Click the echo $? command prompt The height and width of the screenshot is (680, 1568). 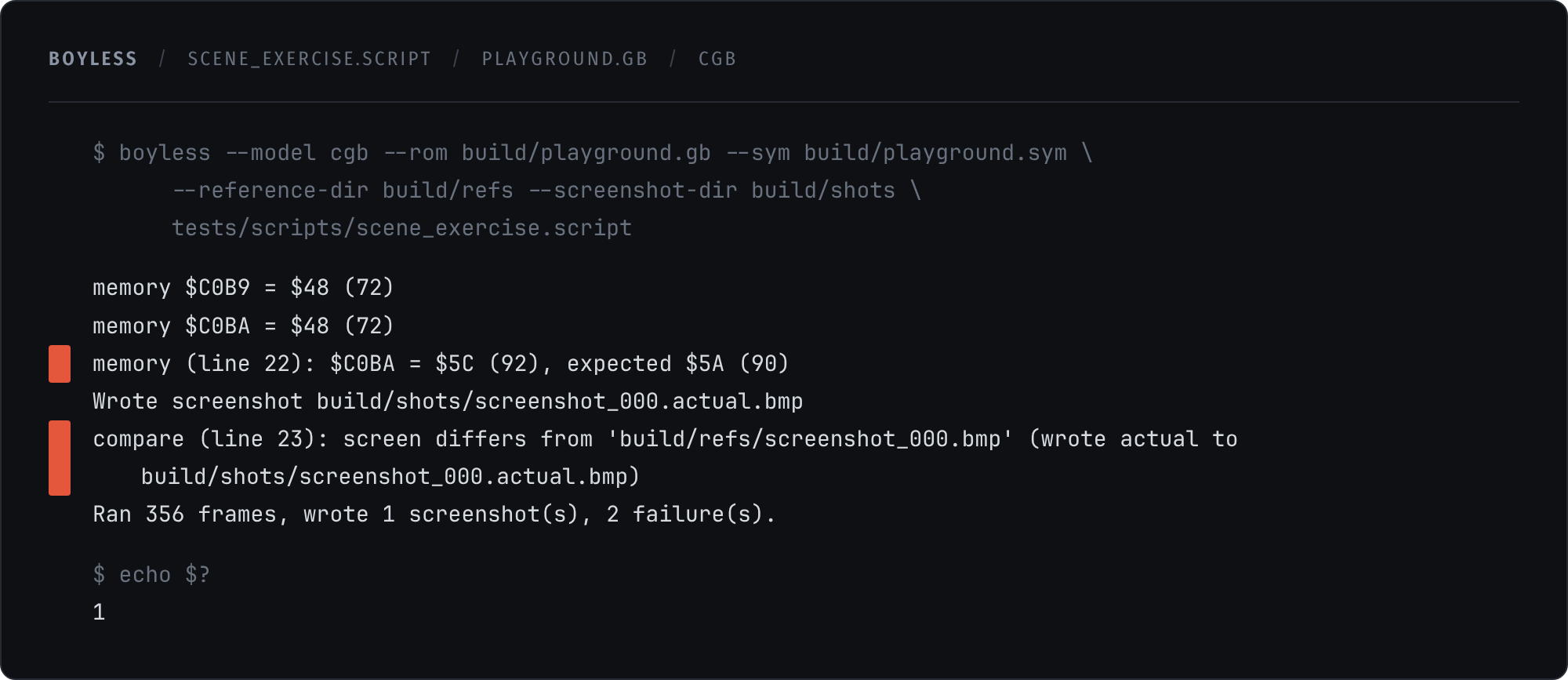(151, 575)
